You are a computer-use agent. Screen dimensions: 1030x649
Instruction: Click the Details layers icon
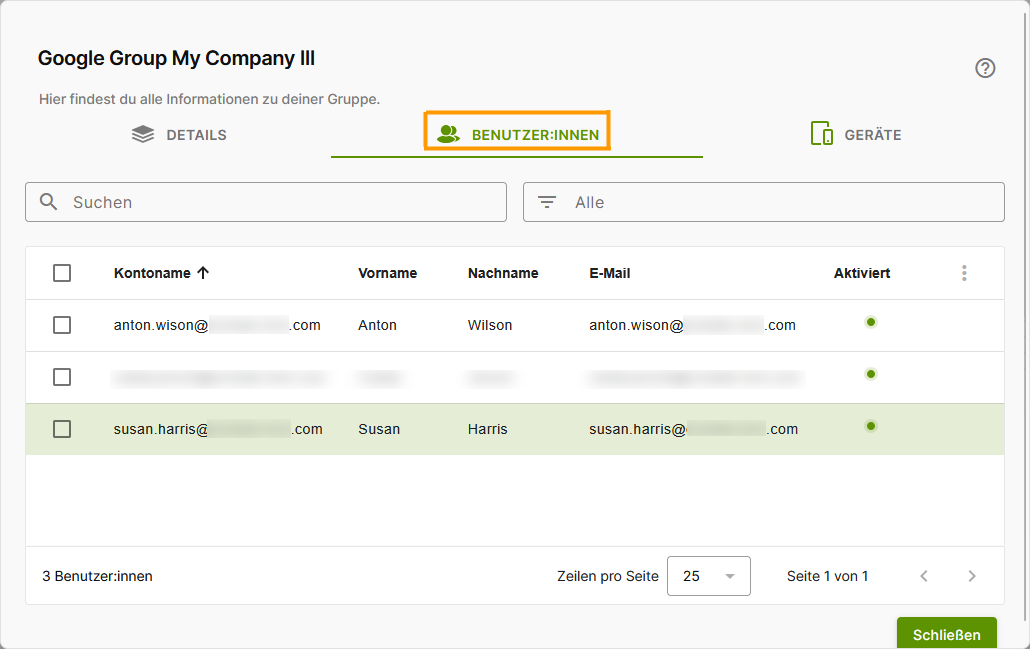tap(143, 134)
